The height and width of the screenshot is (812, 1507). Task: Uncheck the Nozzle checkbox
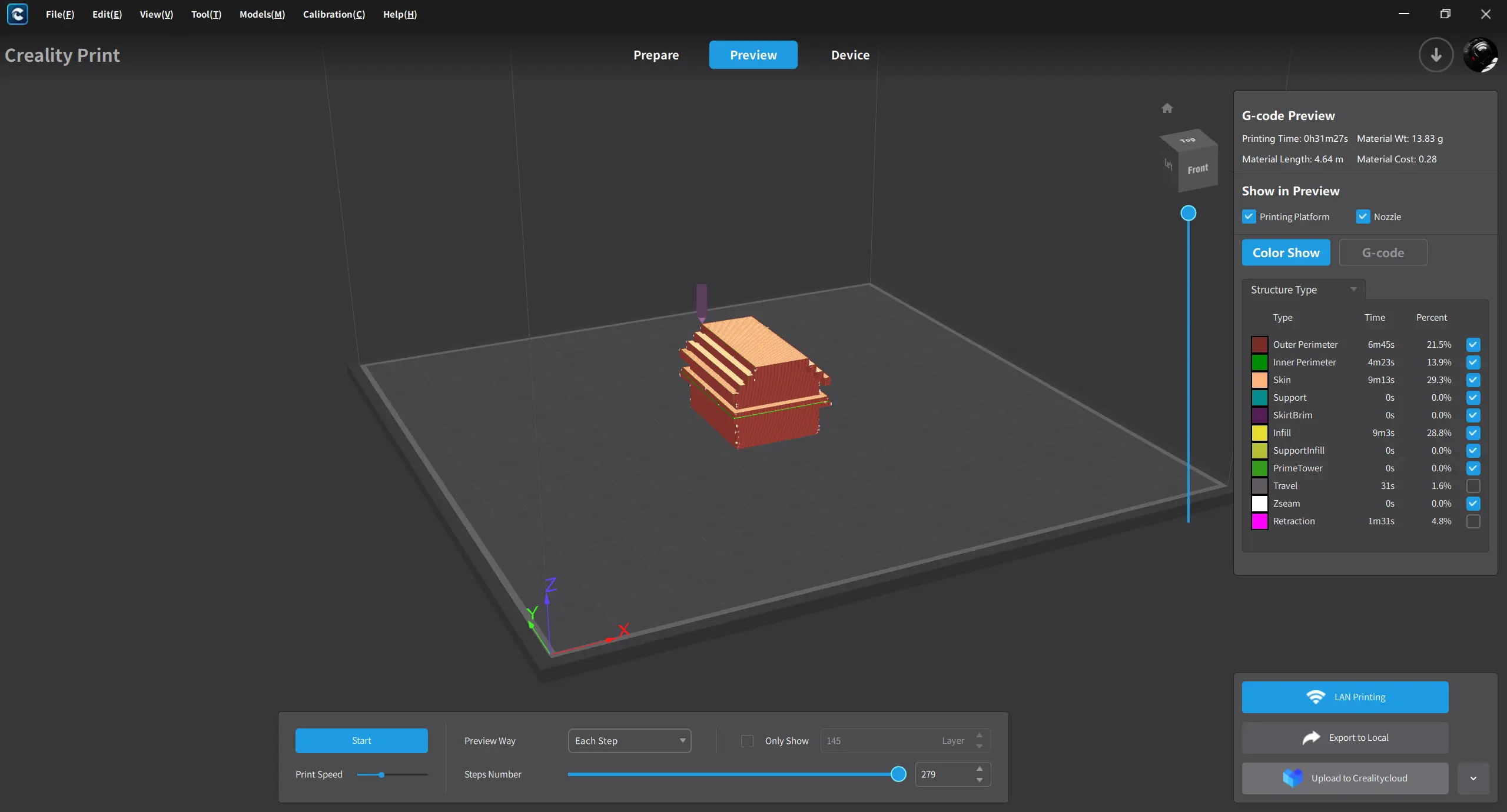(1363, 217)
